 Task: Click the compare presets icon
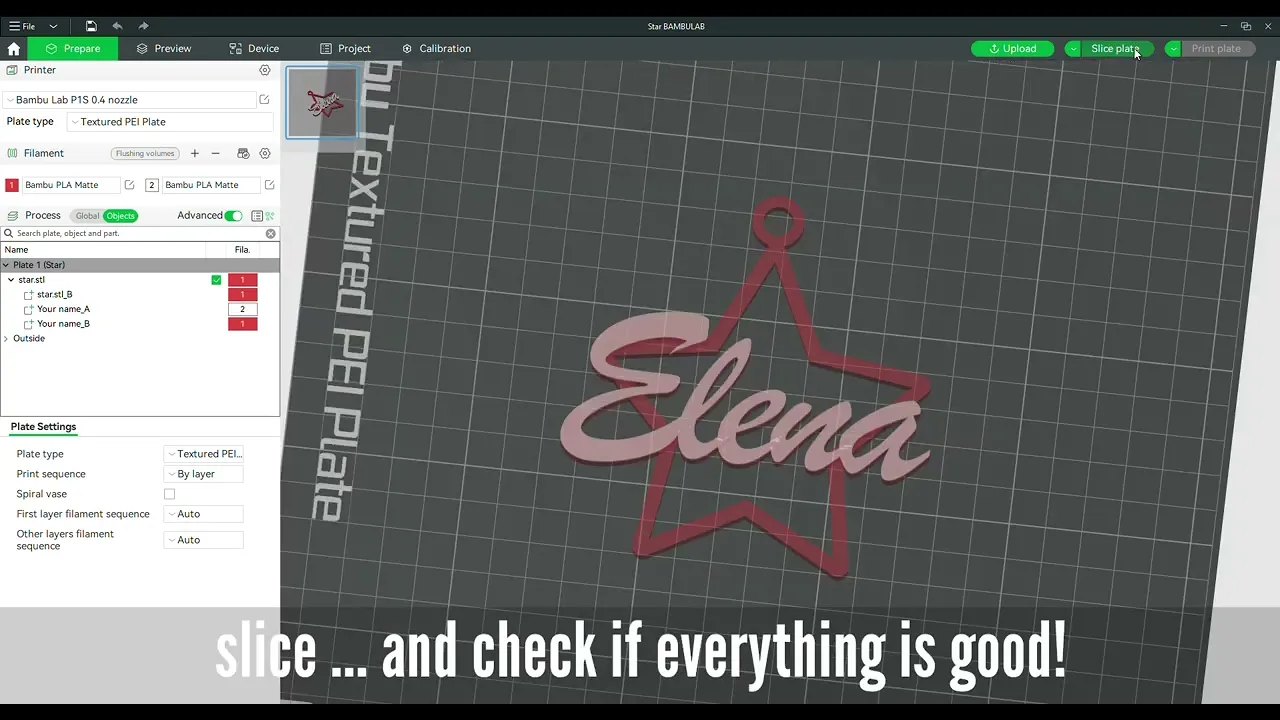tap(270, 216)
